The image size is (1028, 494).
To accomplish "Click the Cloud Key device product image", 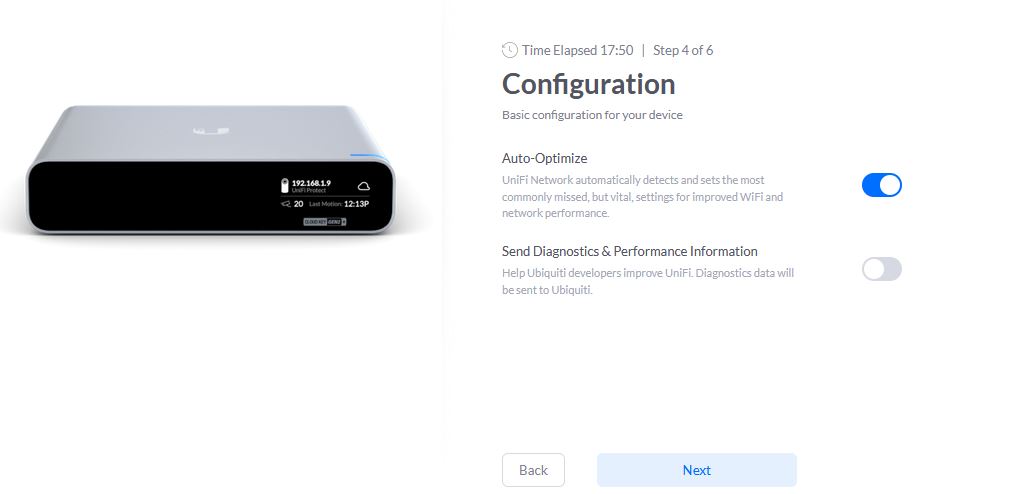I will (210, 169).
